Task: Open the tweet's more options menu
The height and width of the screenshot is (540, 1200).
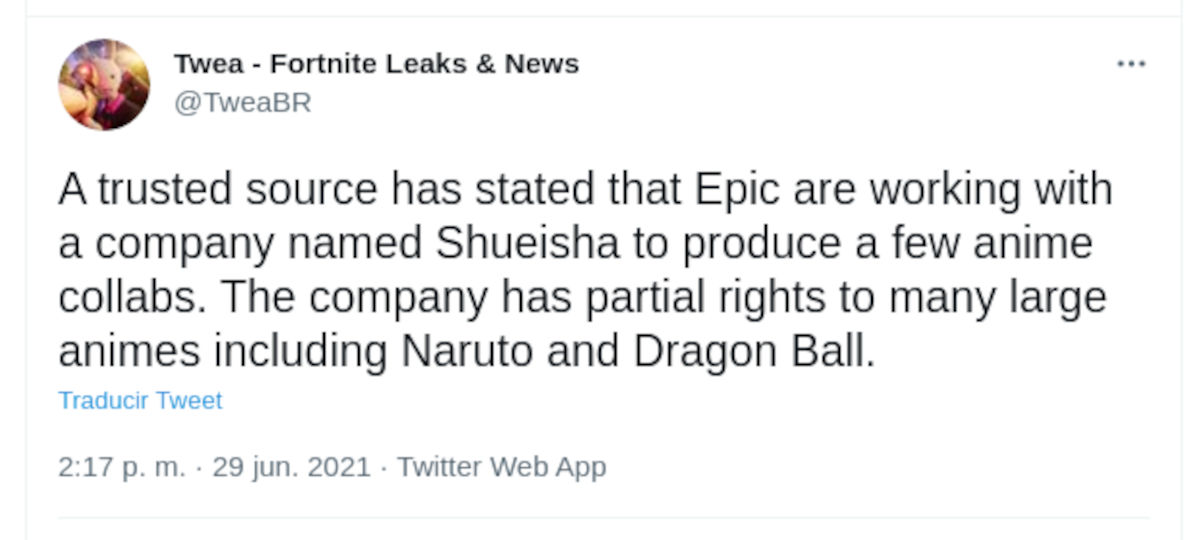Action: coord(1130,64)
